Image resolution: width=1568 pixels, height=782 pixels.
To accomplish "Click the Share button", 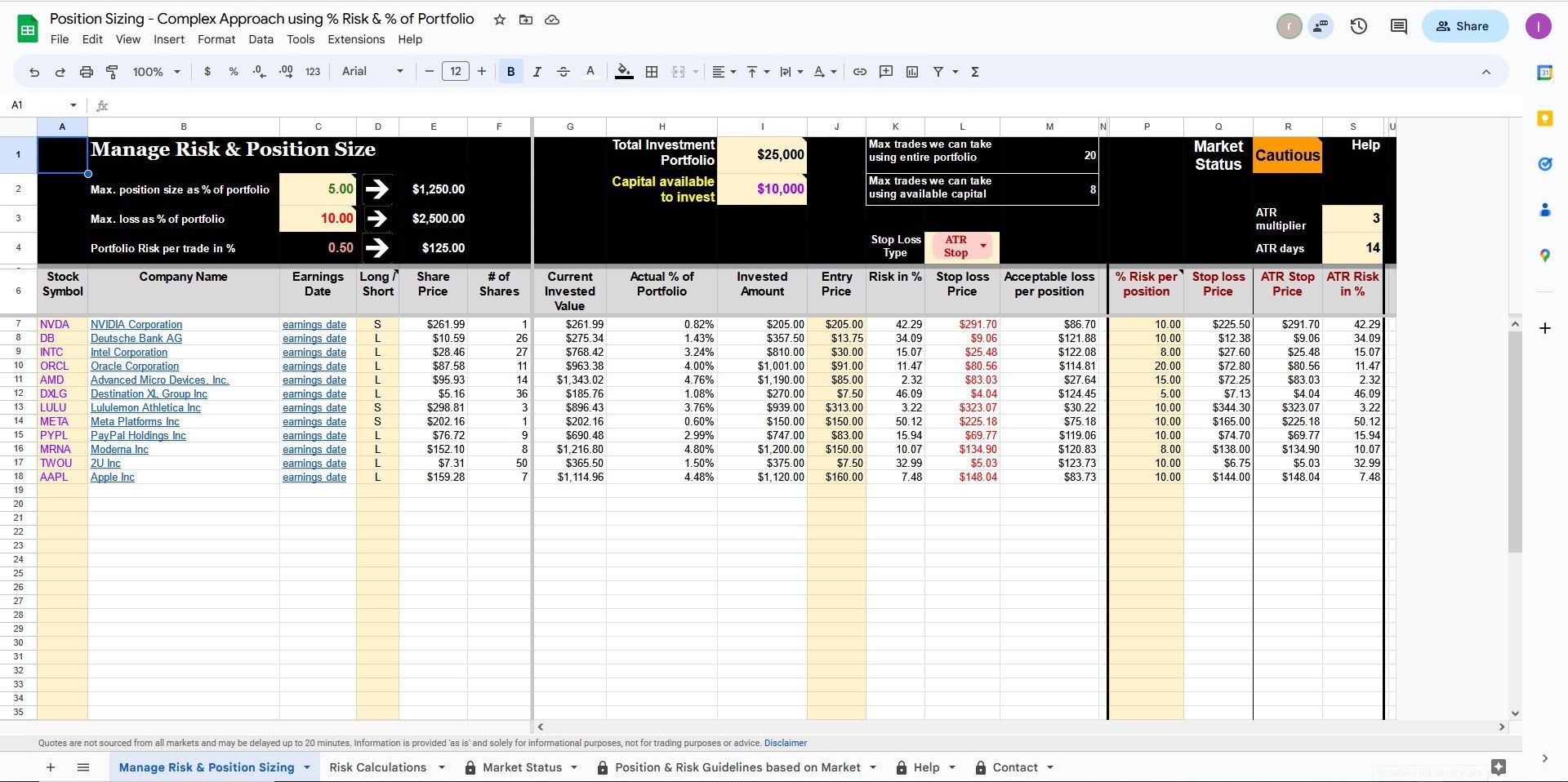I will click(x=1465, y=26).
